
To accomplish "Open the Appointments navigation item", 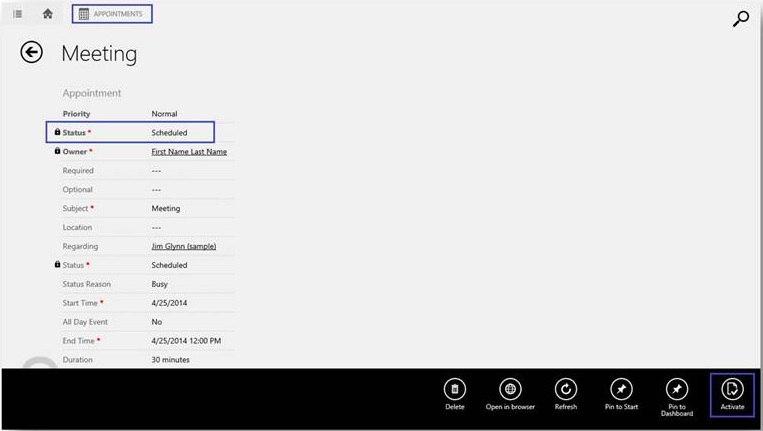I will coord(112,14).
